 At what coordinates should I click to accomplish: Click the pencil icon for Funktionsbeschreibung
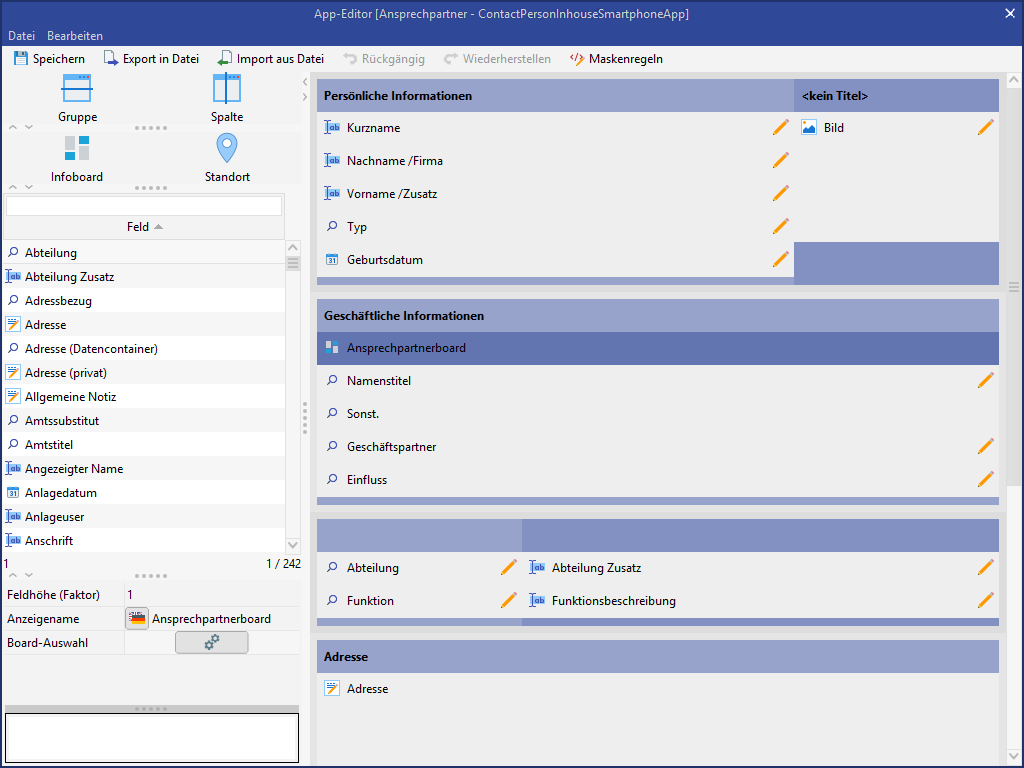(985, 601)
